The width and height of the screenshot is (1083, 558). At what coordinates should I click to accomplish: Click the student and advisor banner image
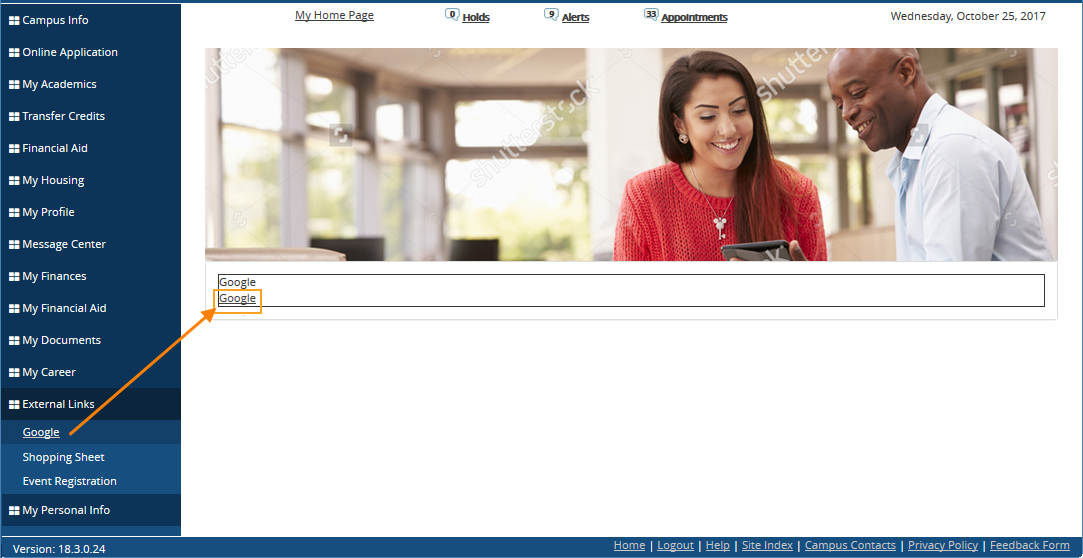[630, 155]
